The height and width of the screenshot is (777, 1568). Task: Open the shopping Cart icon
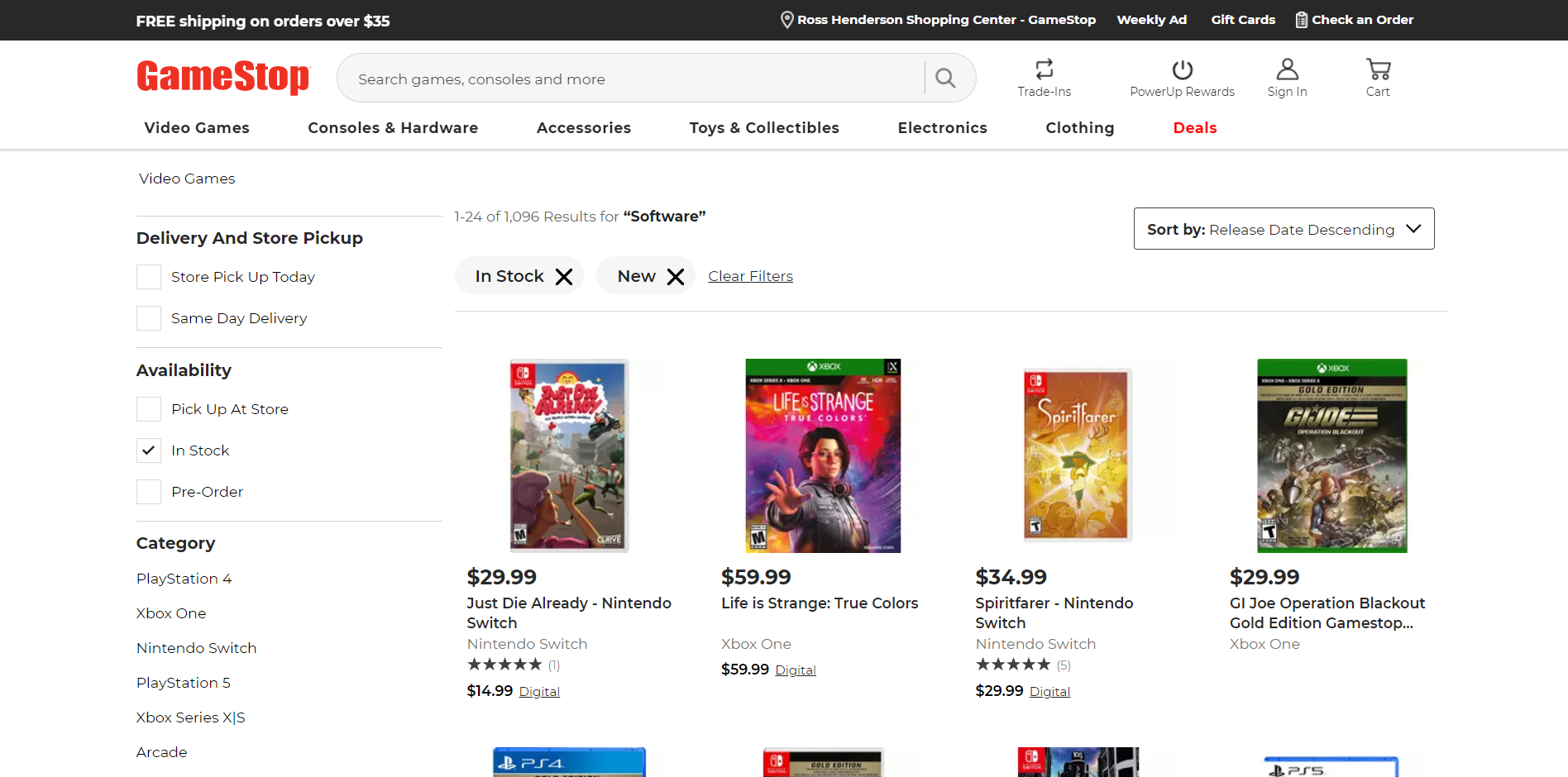[x=1378, y=69]
